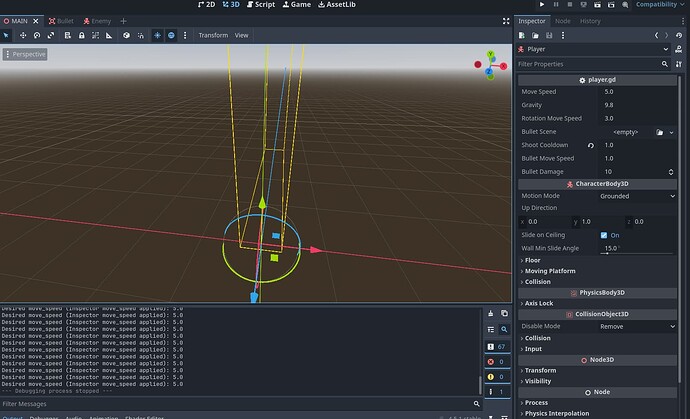
Task: Click the Perspective viewport button
Action: coord(25,54)
